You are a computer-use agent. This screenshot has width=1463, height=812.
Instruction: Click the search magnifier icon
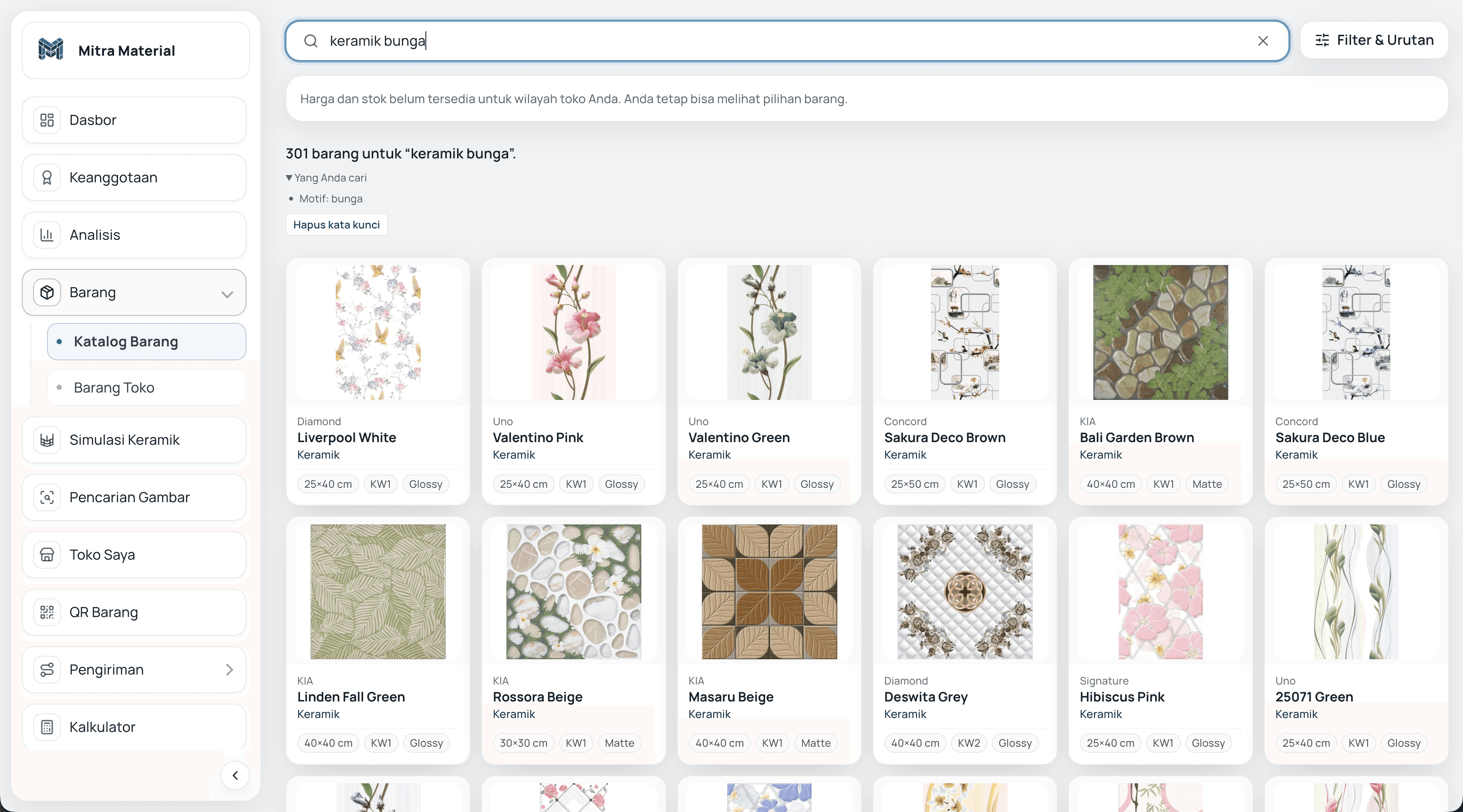coord(310,41)
